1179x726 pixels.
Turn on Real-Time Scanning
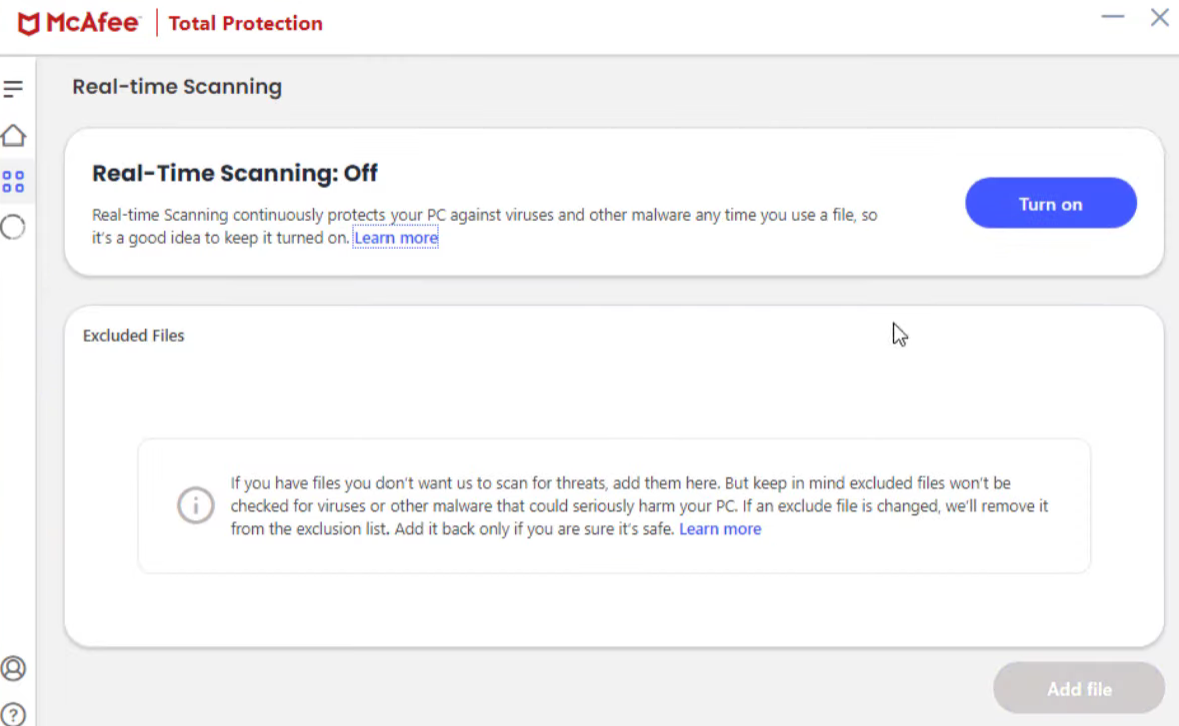coord(1050,203)
